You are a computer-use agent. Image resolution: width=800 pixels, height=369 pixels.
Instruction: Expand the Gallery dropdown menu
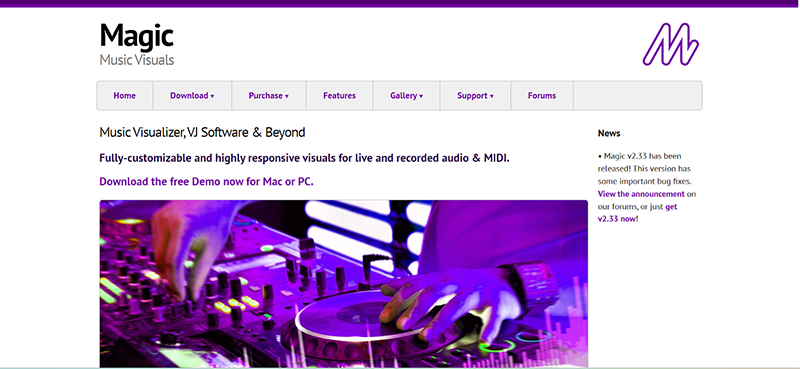pyautogui.click(x=406, y=95)
